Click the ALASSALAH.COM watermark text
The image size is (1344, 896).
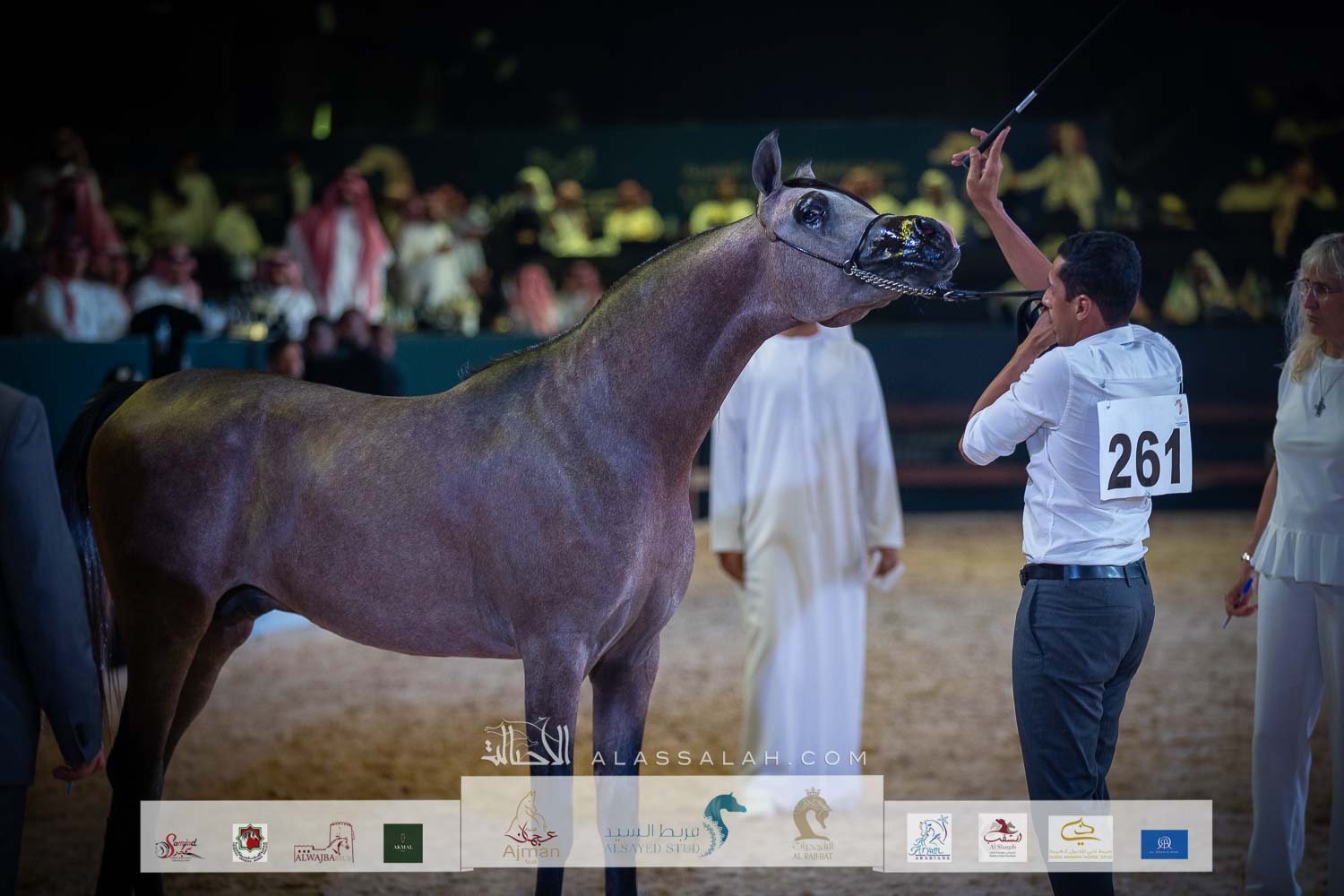[x=729, y=758]
